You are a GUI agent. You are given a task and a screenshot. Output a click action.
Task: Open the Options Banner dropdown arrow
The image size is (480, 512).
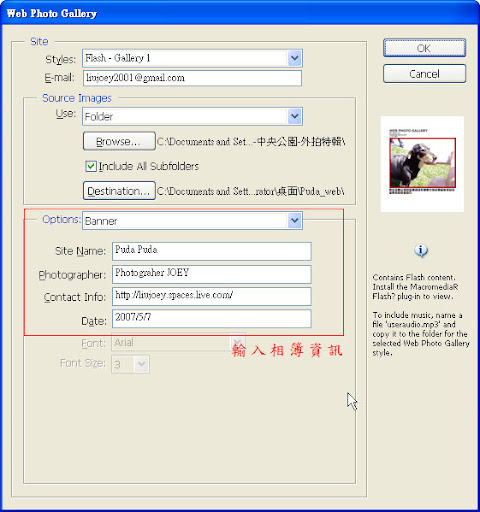pyautogui.click(x=294, y=221)
